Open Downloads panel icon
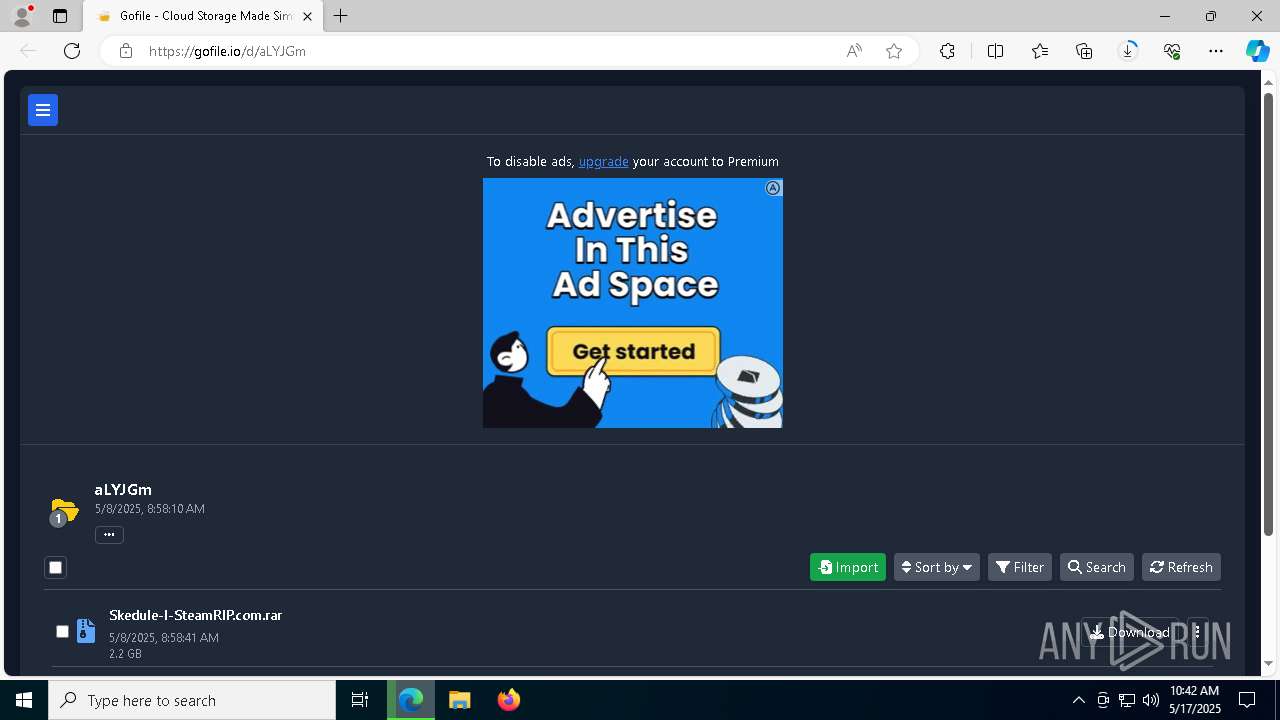1280x720 pixels. coord(1128,51)
